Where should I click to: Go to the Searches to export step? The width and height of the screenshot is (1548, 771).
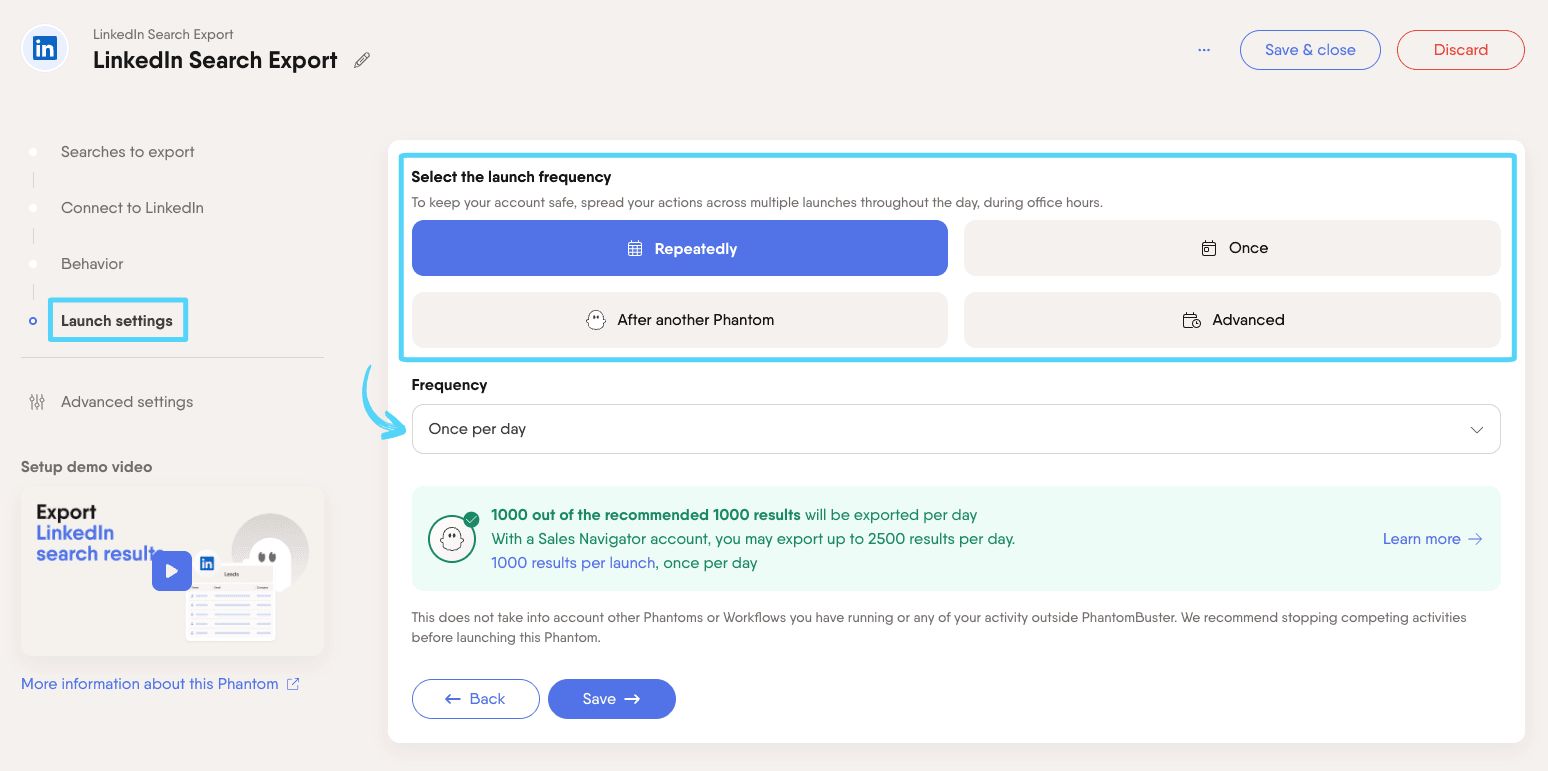(x=127, y=152)
